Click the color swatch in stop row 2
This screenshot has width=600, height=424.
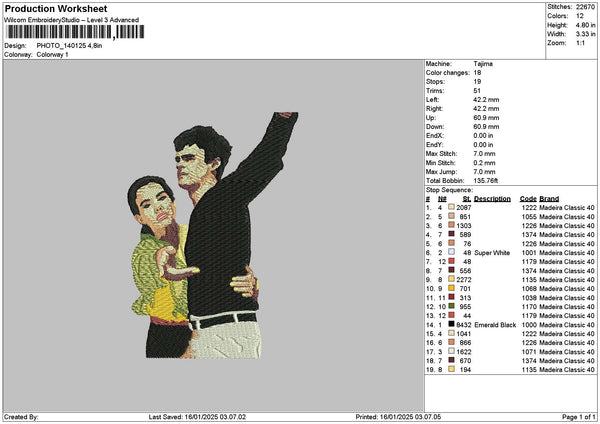tap(452, 217)
